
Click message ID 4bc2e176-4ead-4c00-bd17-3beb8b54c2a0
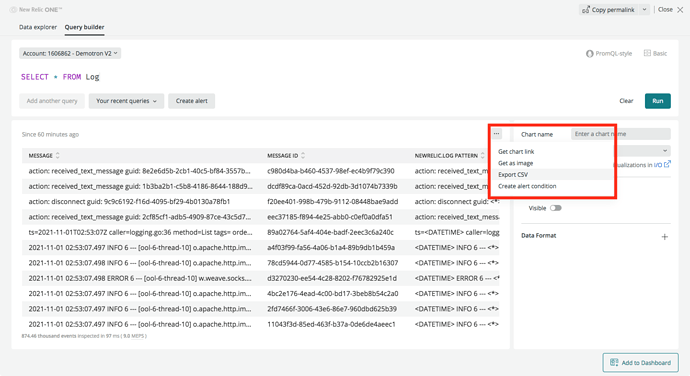tap(333, 293)
